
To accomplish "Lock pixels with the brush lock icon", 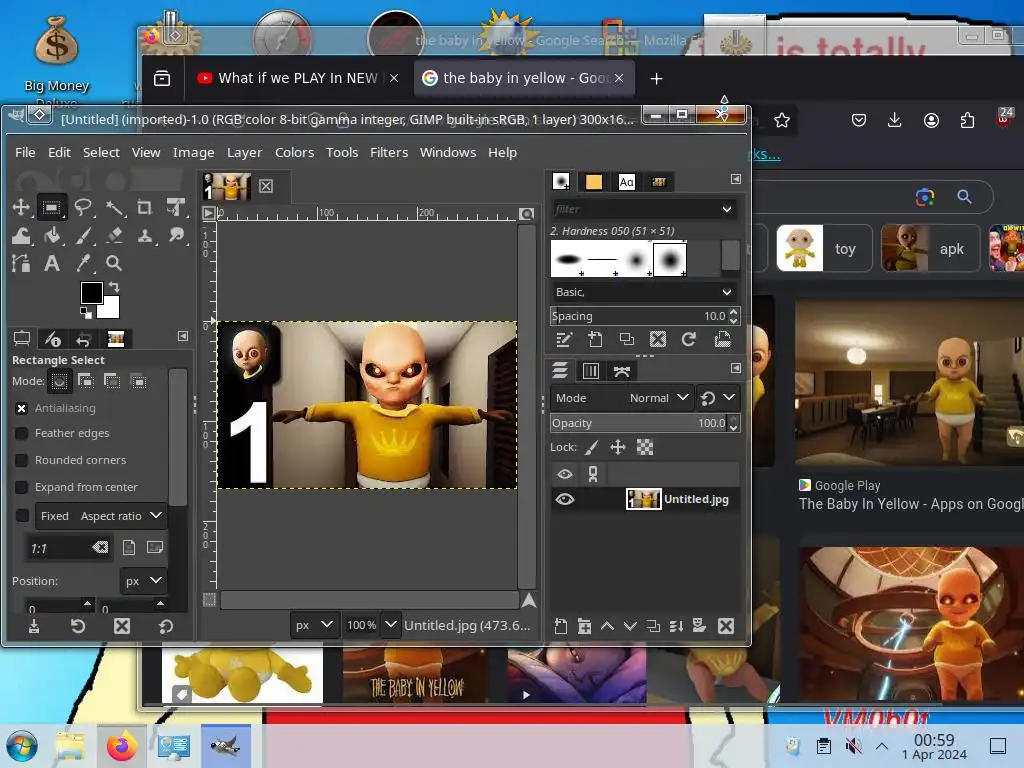I will point(591,447).
